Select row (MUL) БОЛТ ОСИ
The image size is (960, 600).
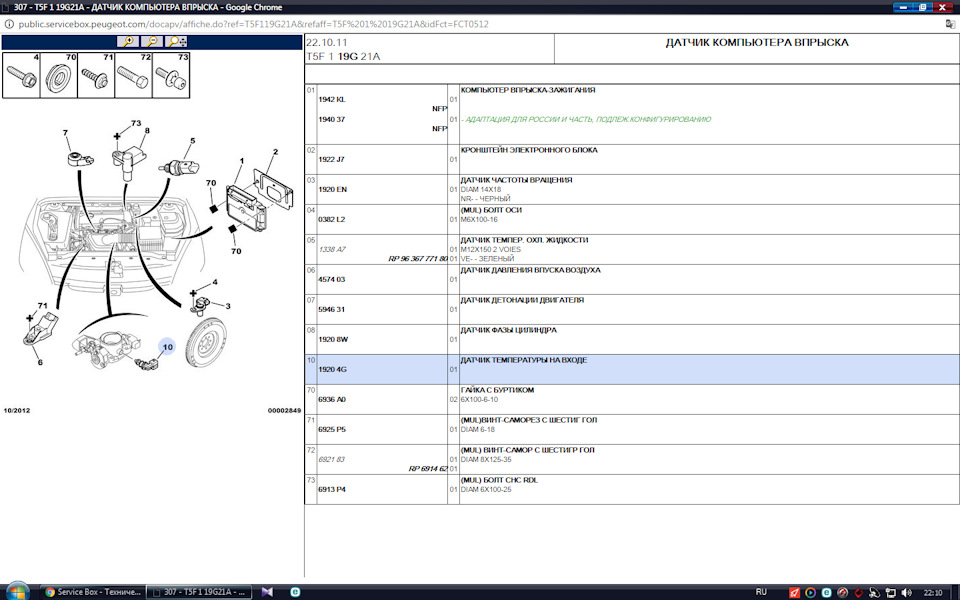pyautogui.click(x=632, y=219)
